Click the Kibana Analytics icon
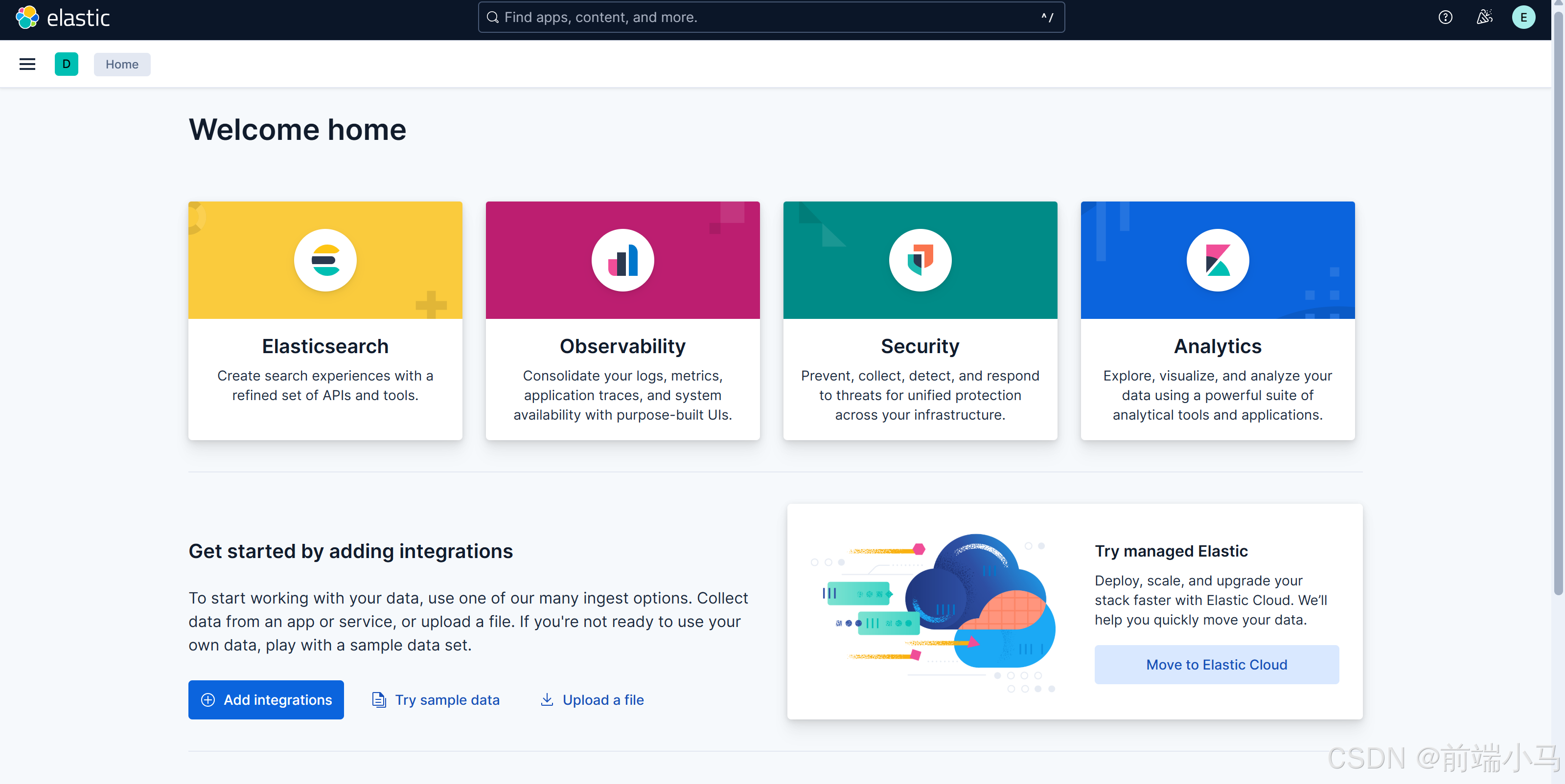Image resolution: width=1565 pixels, height=784 pixels. (x=1218, y=261)
